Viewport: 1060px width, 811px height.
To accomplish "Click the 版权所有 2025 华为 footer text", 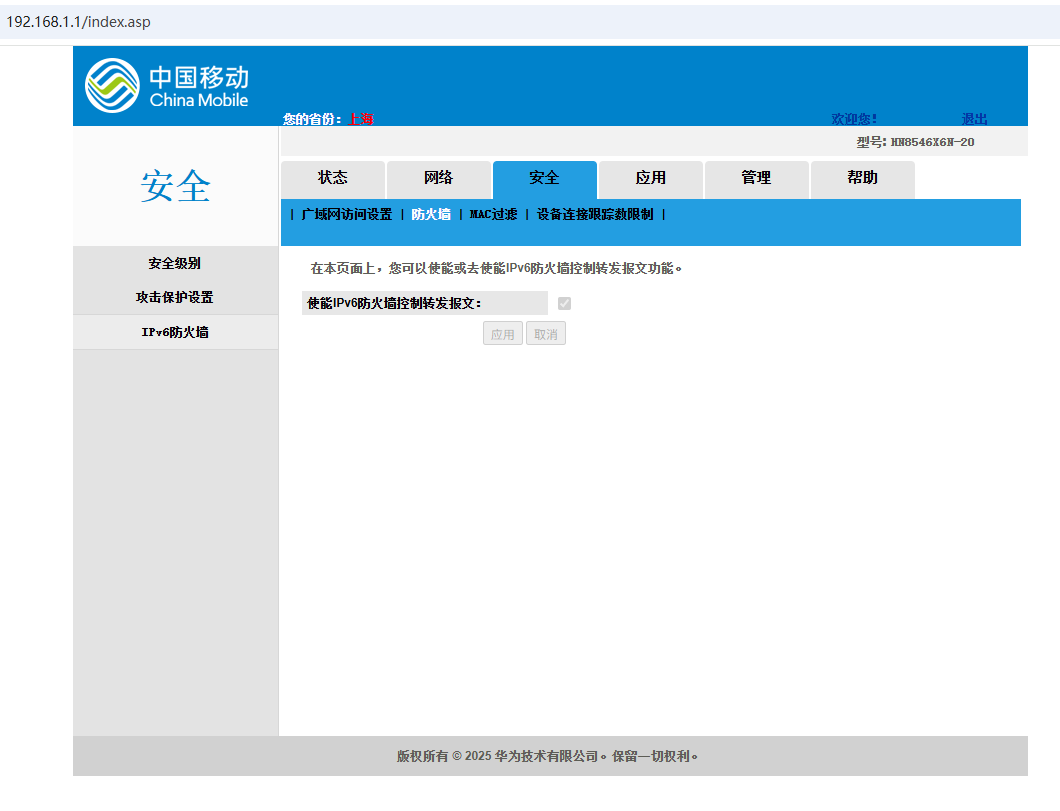I will click(x=547, y=756).
